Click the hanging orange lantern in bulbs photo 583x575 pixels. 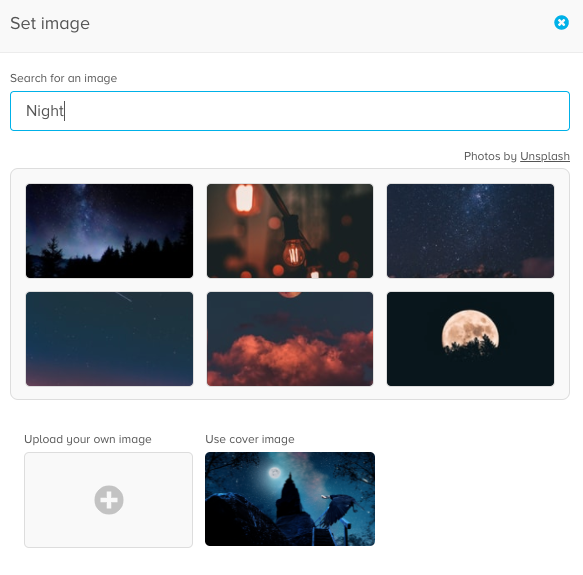[244, 198]
